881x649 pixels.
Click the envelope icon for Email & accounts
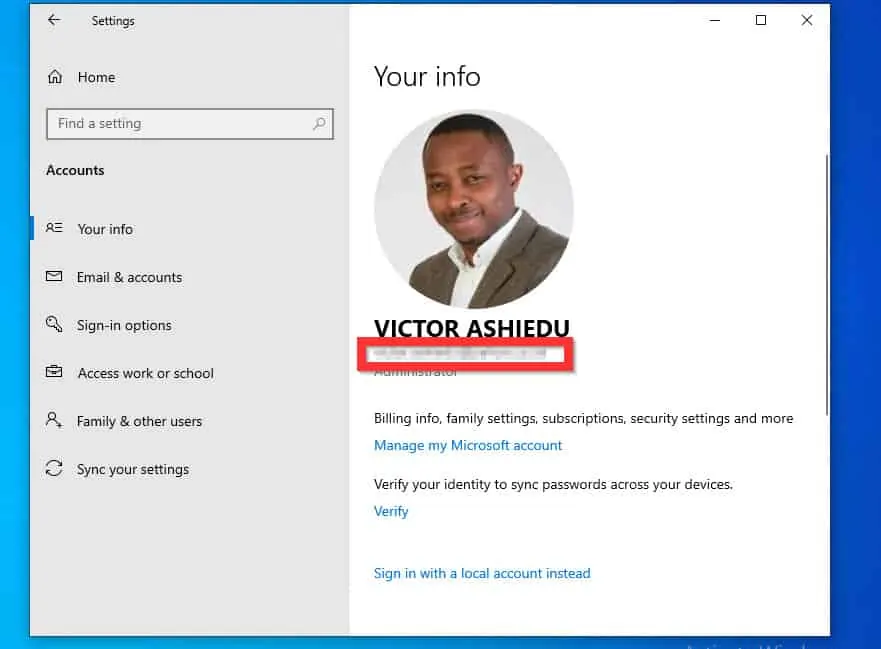tap(55, 277)
